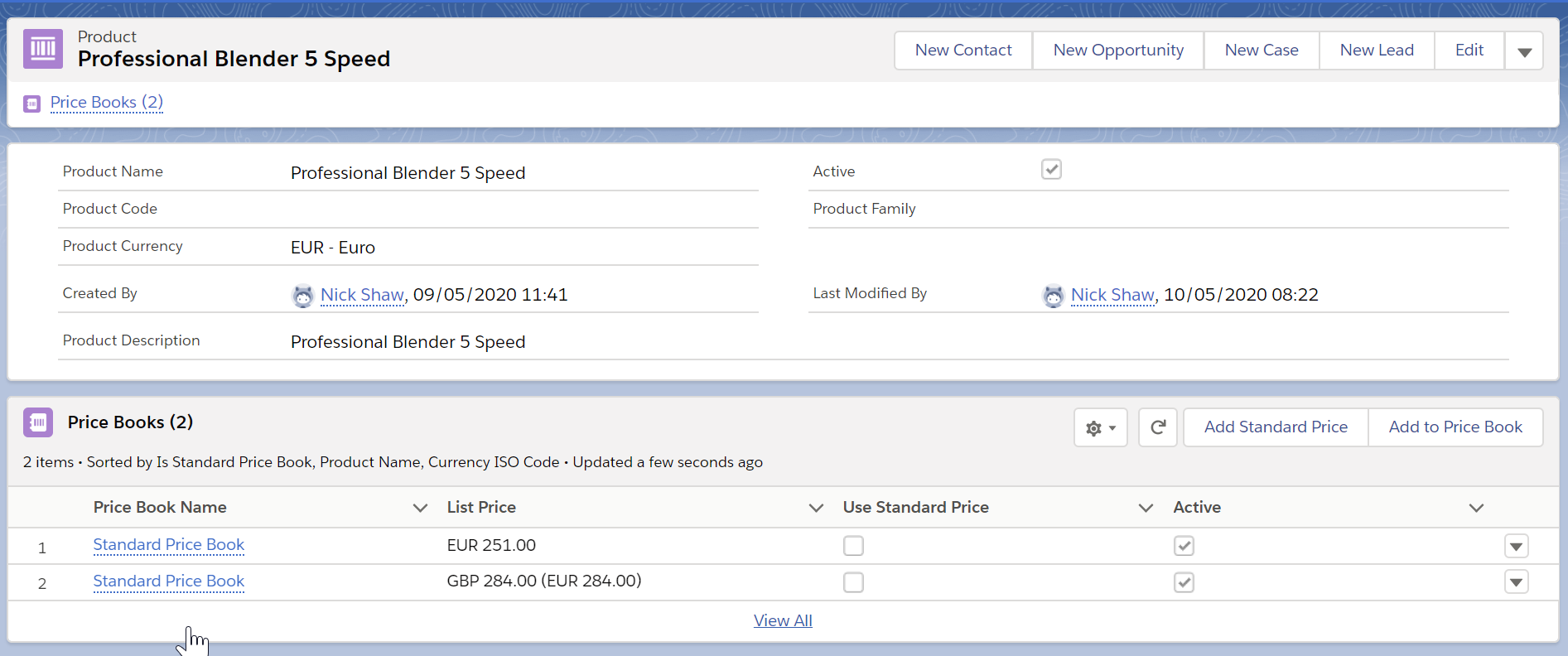Click the Price Books related list icon
Screen dimensions: 1568x656
(x=38, y=422)
